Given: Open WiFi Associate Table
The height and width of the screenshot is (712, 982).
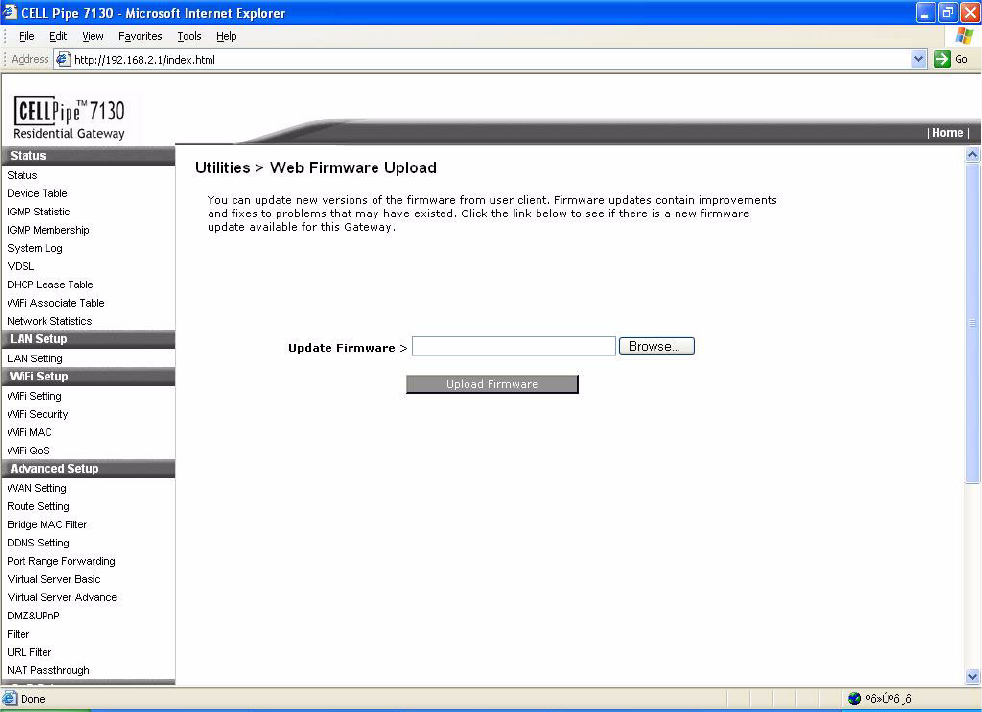Looking at the screenshot, I should click(56, 303).
